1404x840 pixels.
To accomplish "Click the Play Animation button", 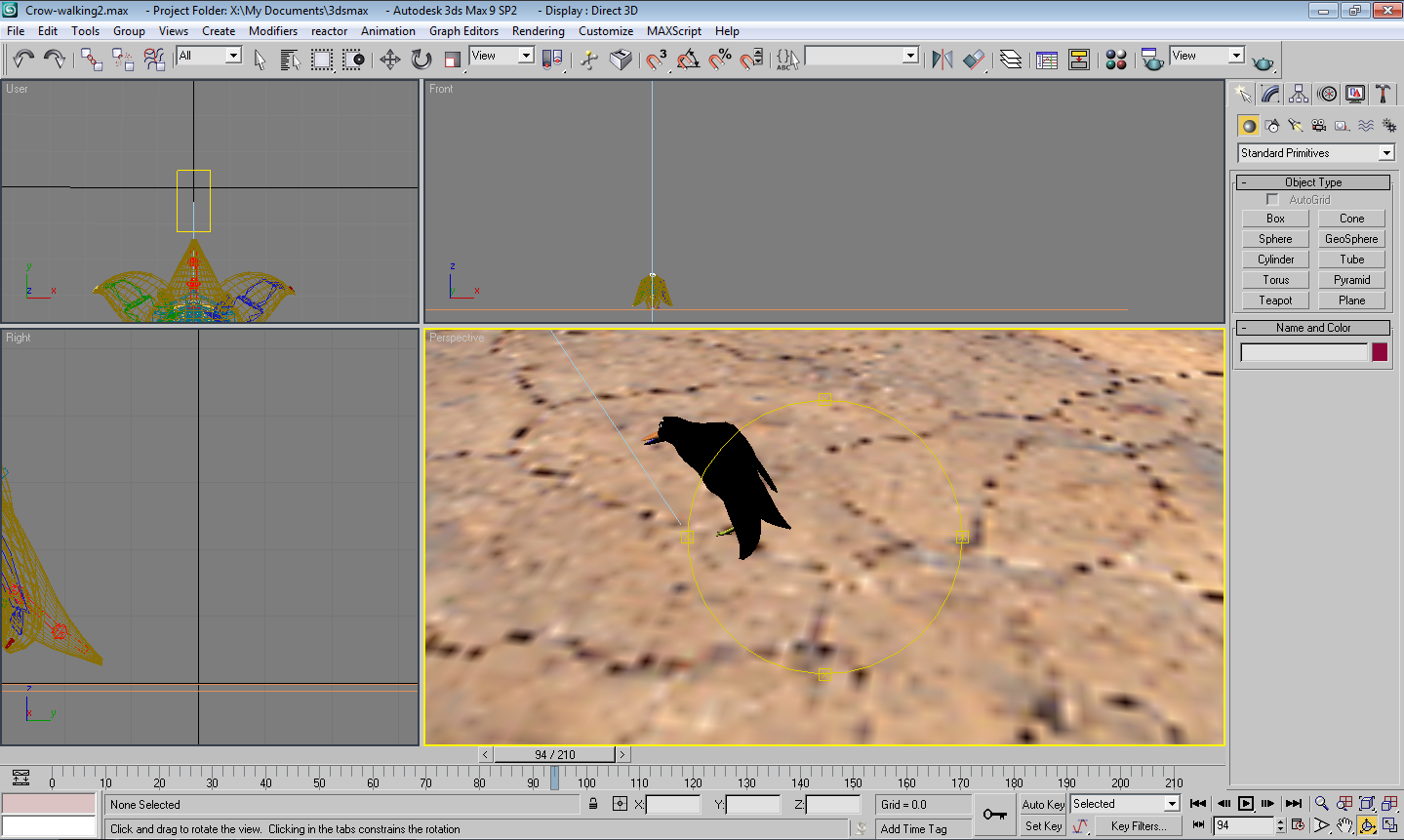I will [1246, 804].
